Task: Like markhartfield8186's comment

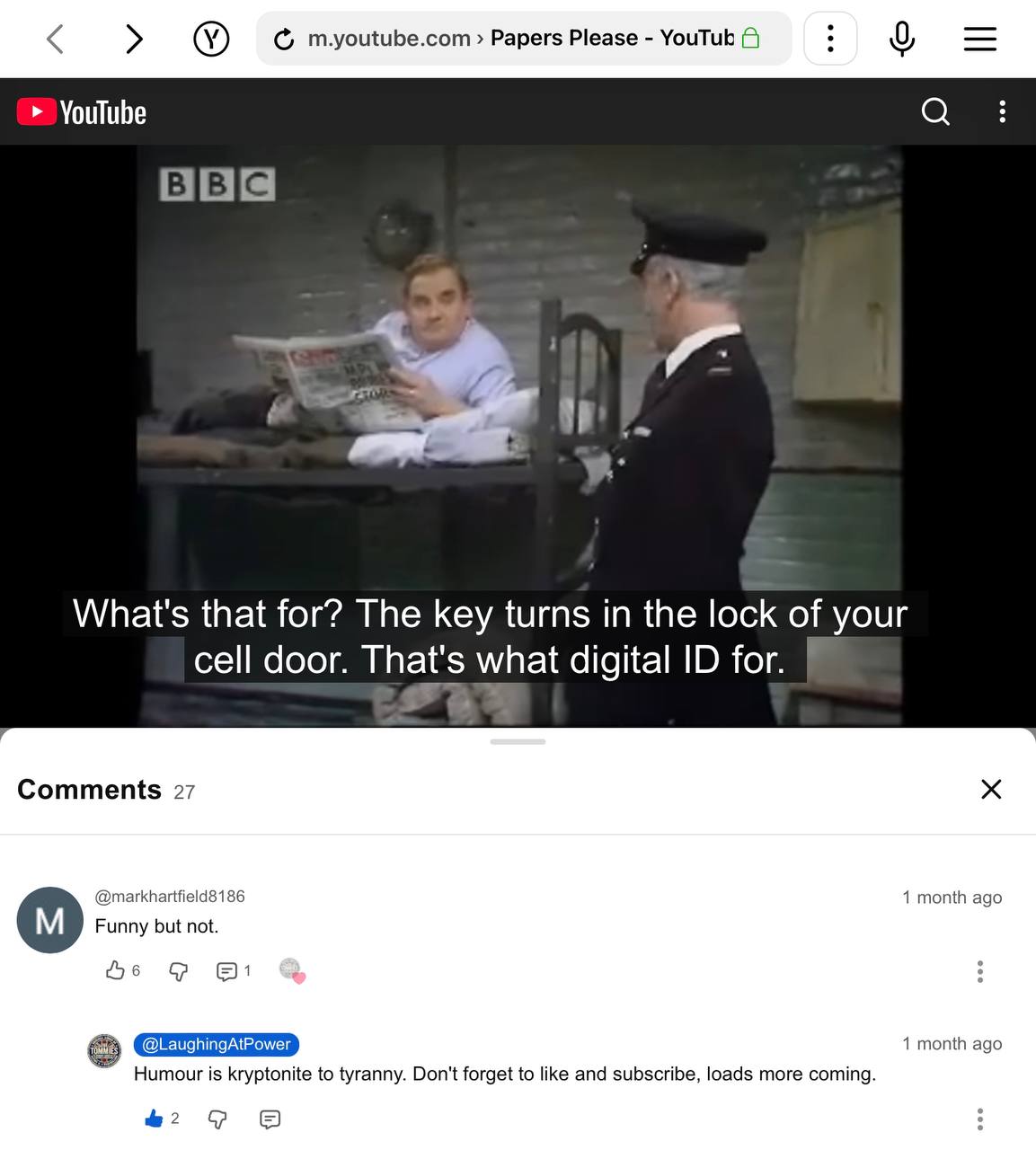Action: tap(115, 970)
